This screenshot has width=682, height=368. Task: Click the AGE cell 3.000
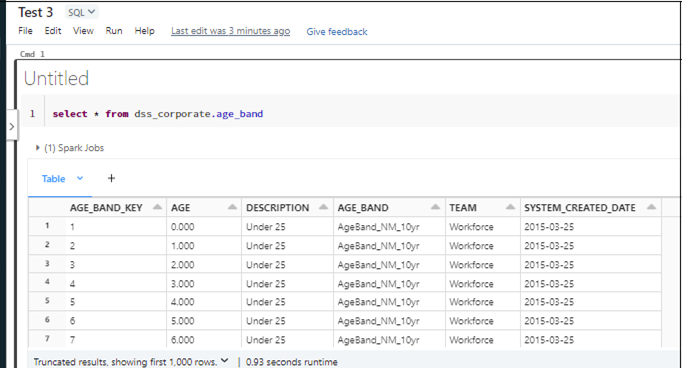click(x=183, y=284)
